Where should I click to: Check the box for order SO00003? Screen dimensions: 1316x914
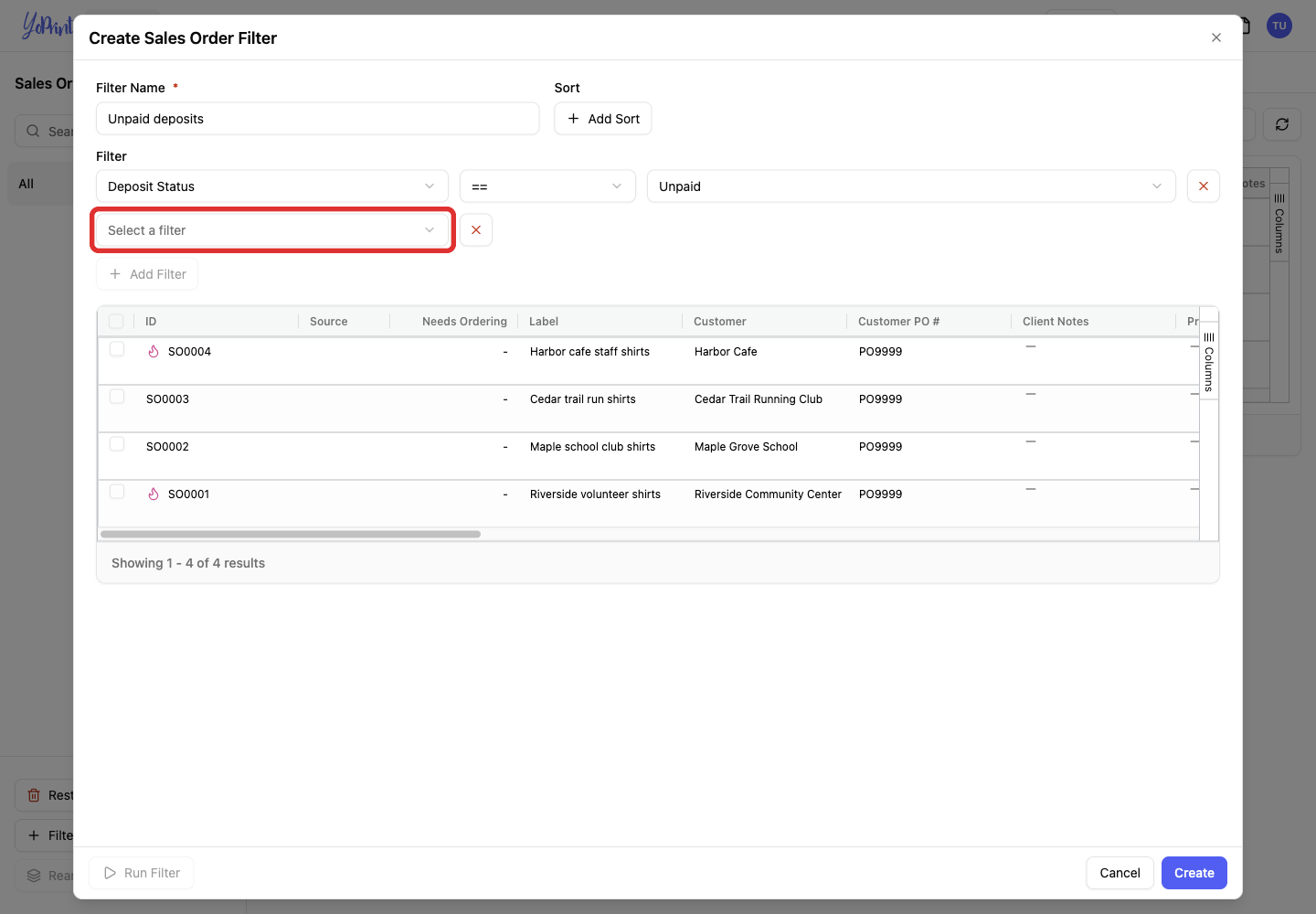coord(117,397)
